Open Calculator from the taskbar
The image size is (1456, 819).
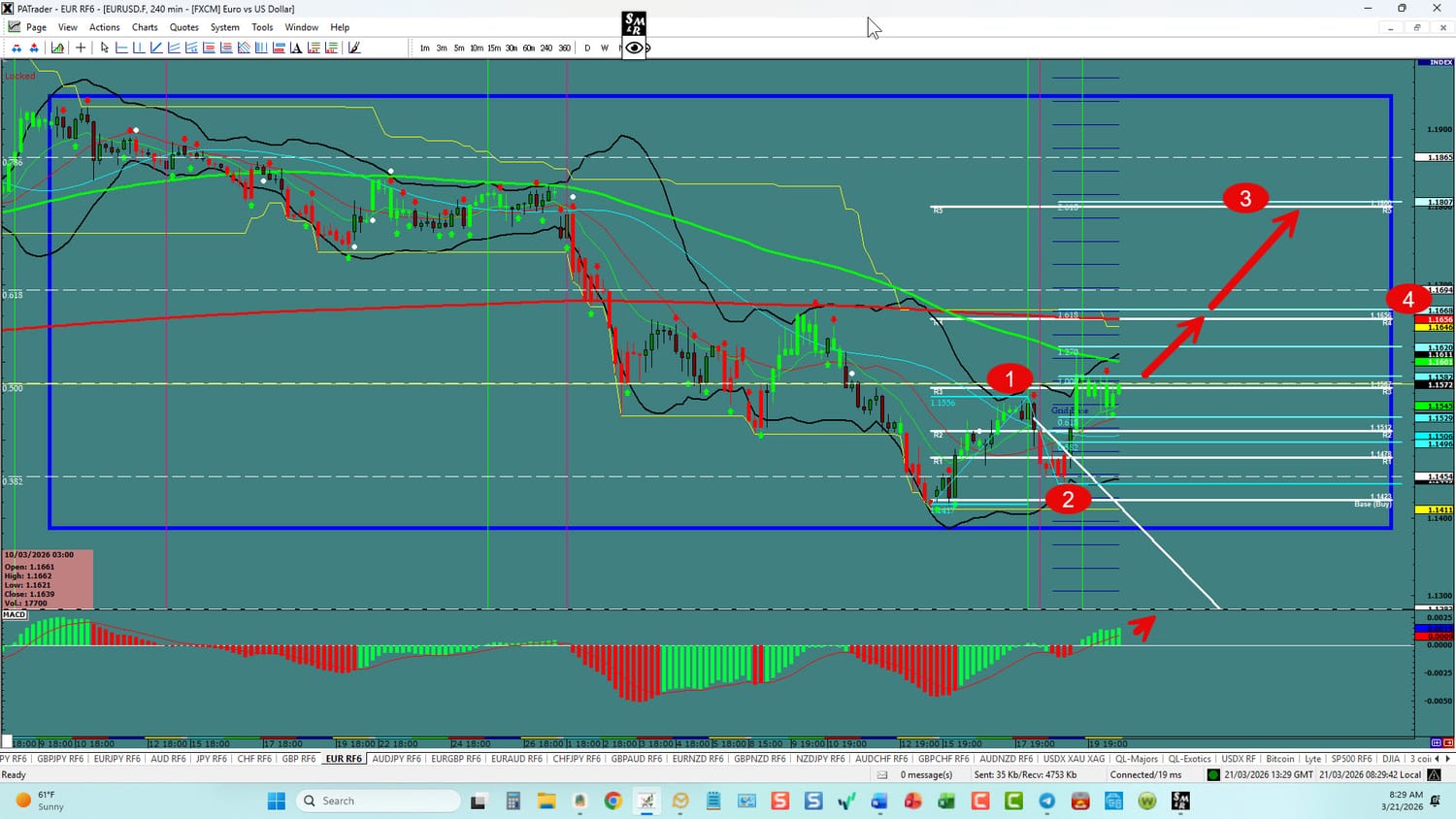[x=513, y=801]
